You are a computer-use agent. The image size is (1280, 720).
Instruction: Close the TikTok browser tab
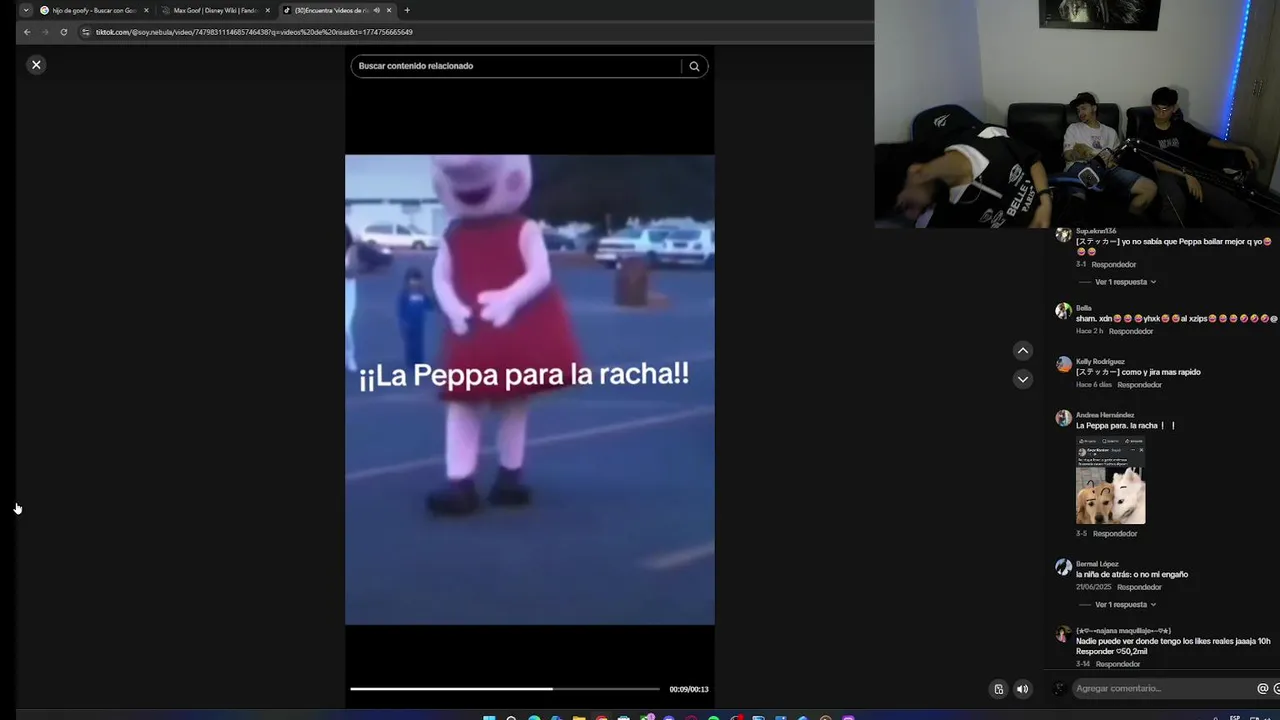tap(389, 10)
